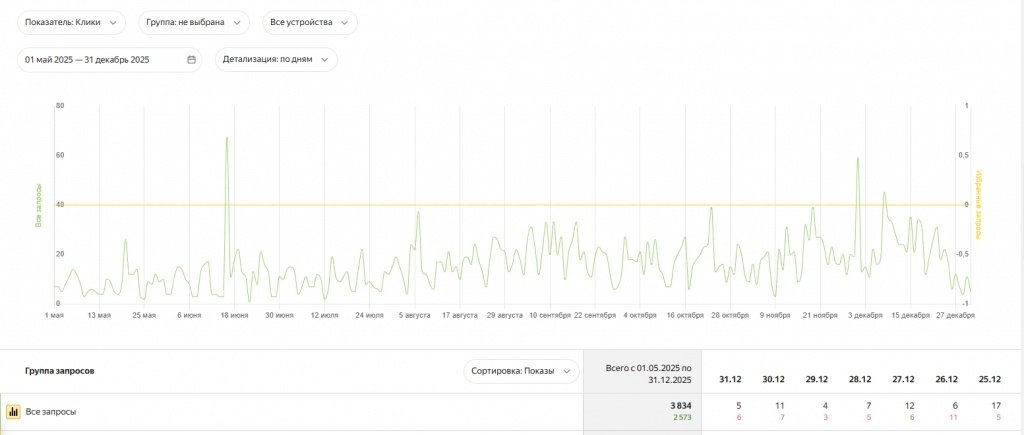
Task: Click the '16 октября' x-axis label
Action: pyautogui.click(x=685, y=315)
